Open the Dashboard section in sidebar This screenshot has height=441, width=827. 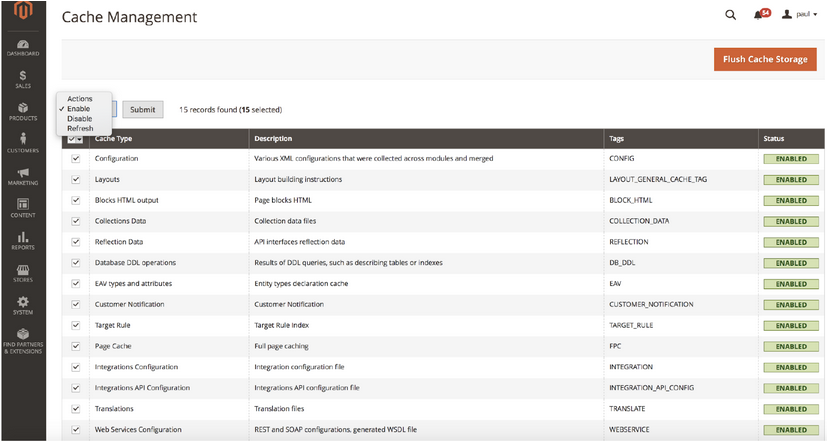(23, 47)
